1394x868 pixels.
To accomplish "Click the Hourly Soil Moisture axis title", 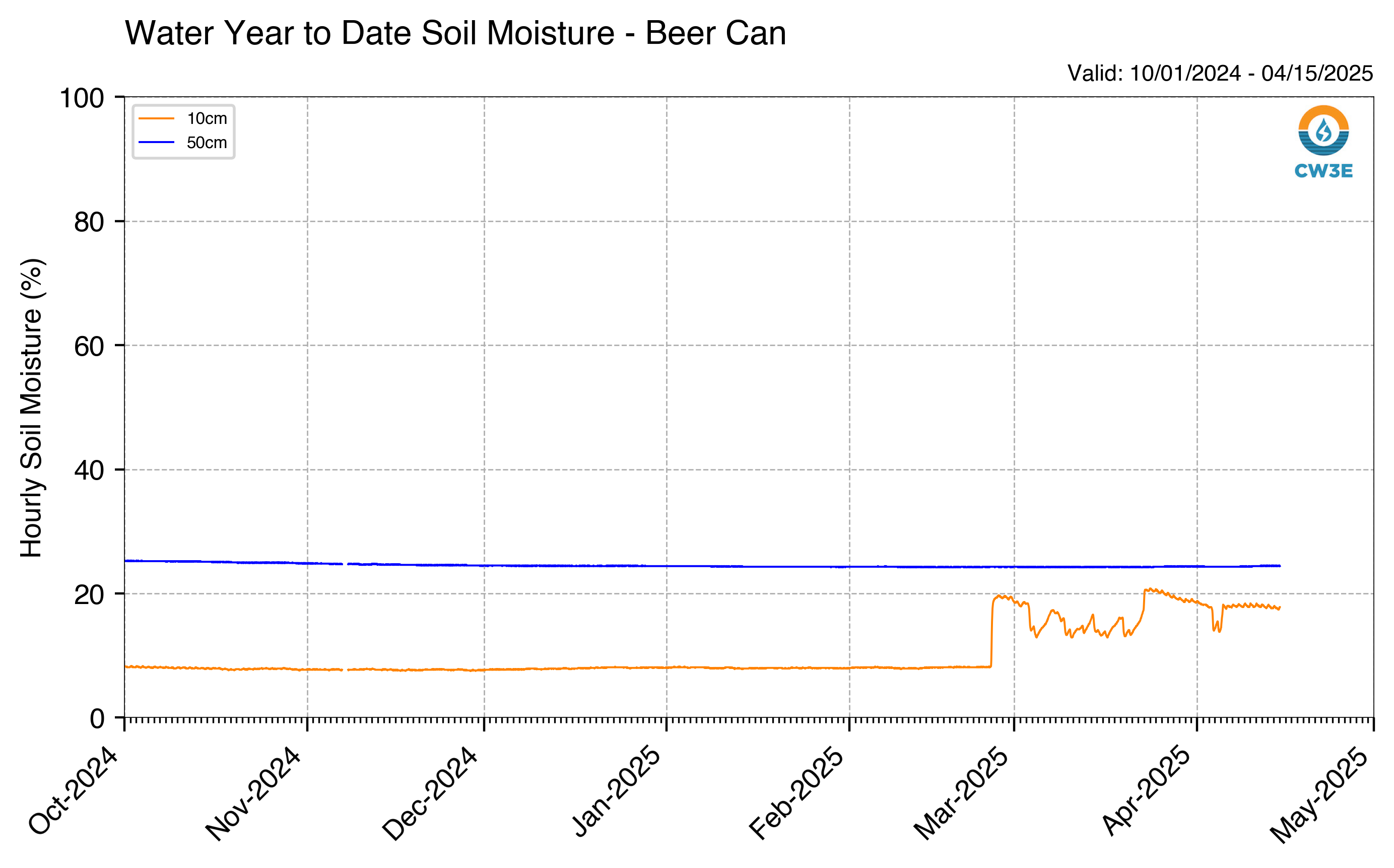I will (31, 408).
